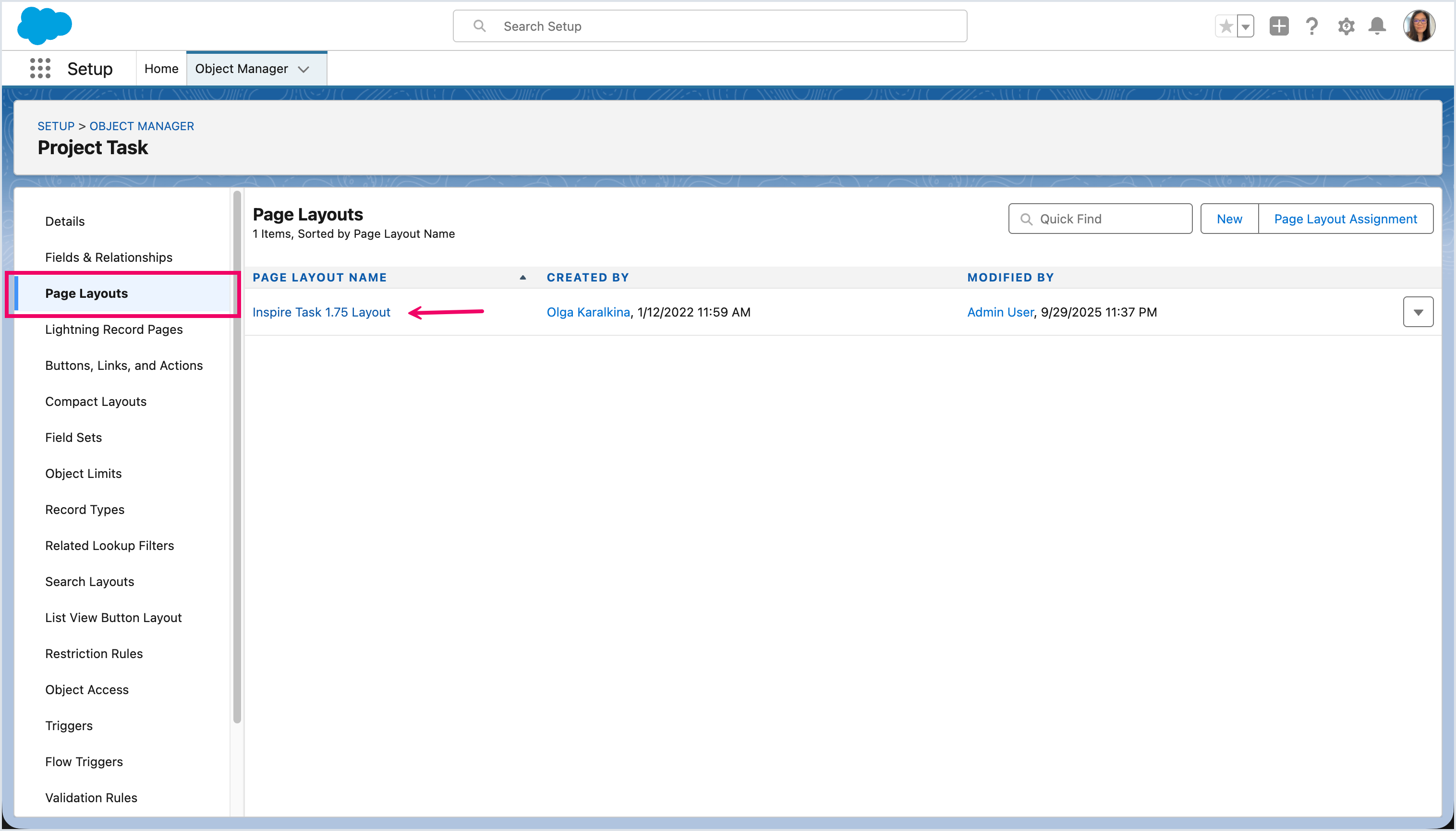Click the sidebar vertical scrollbar
Image resolution: width=1456 pixels, height=831 pixels.
point(237,457)
